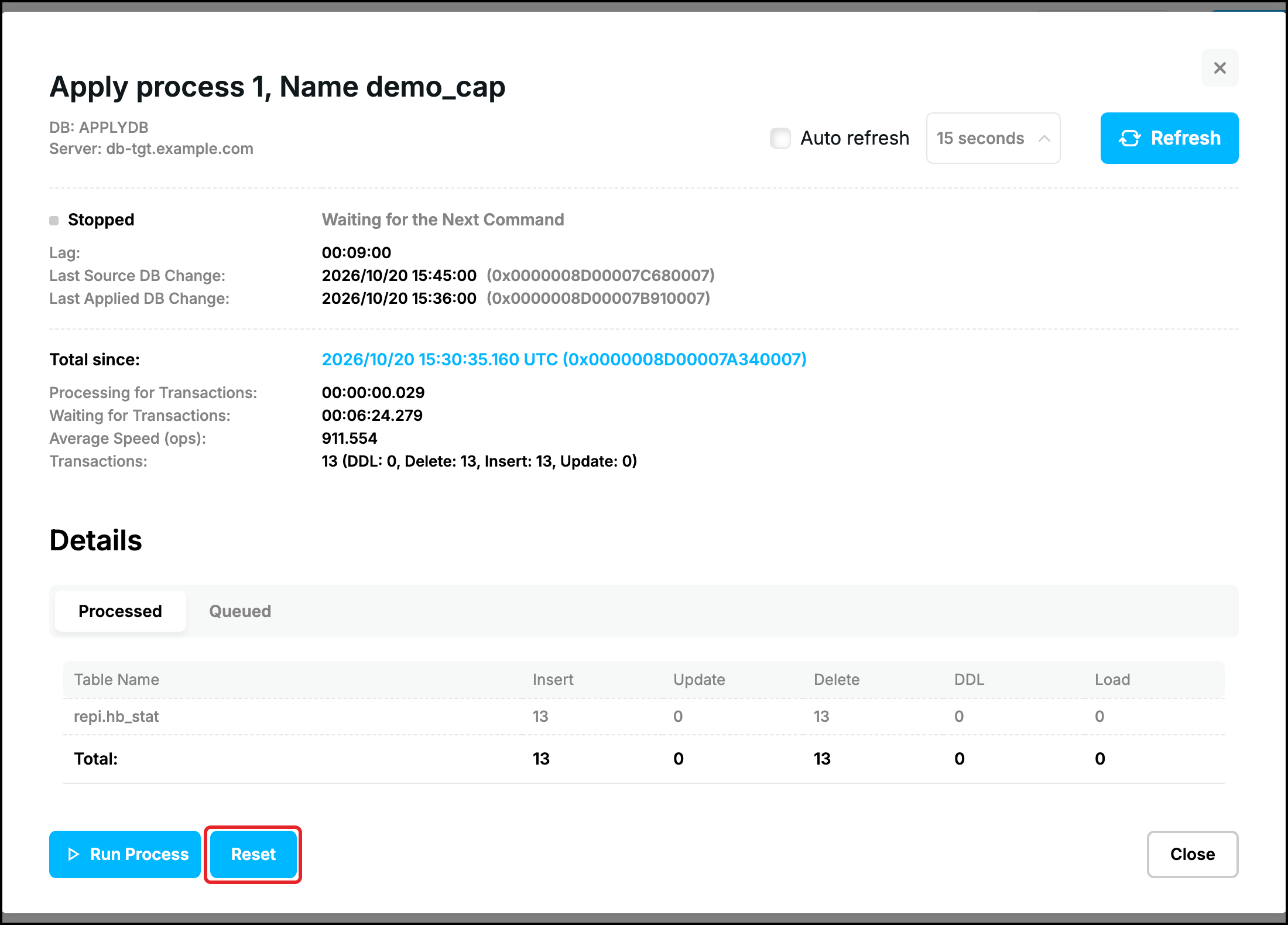Viewport: 1288px width, 925px height.
Task: Click the Insert column header
Action: pyautogui.click(x=553, y=679)
